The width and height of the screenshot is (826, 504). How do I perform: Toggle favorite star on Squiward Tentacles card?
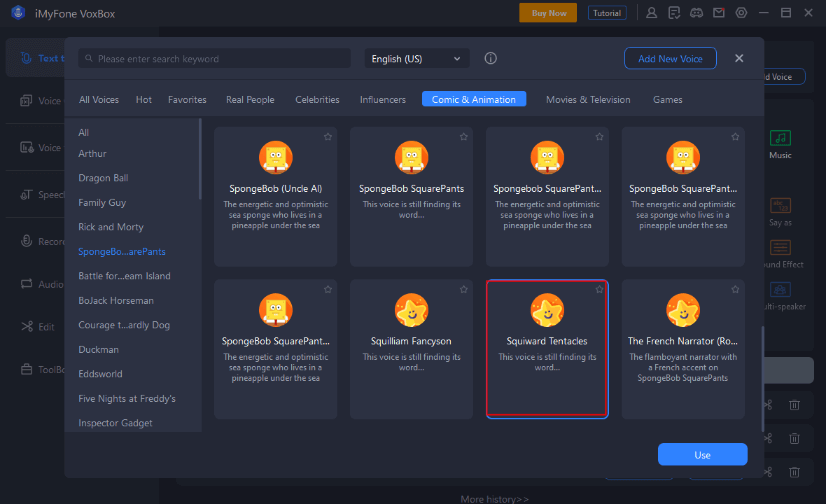(599, 289)
